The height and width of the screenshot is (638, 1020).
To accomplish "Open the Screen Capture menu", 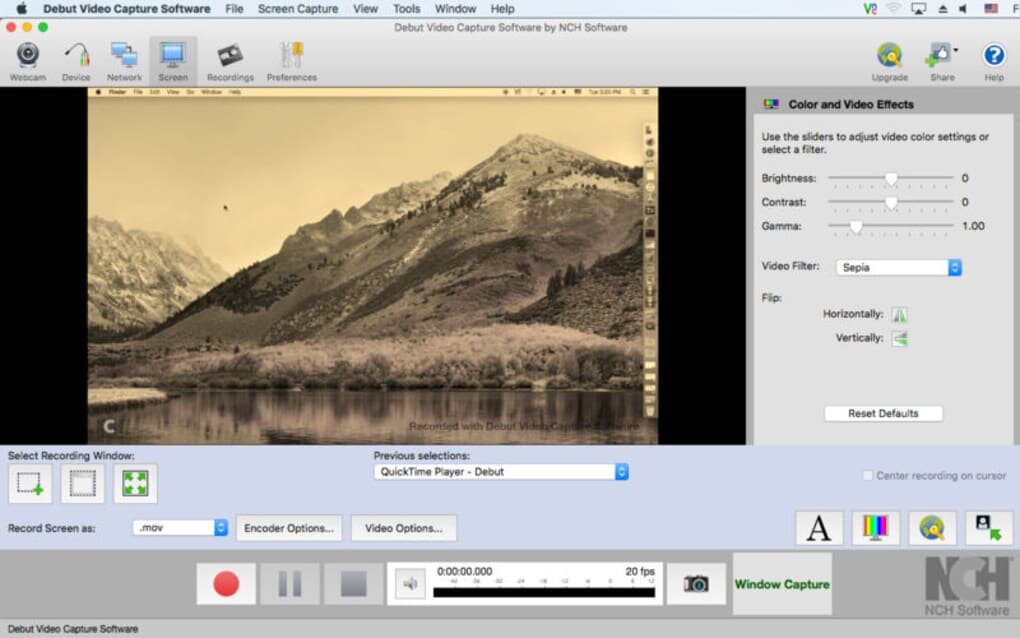I will tap(297, 8).
